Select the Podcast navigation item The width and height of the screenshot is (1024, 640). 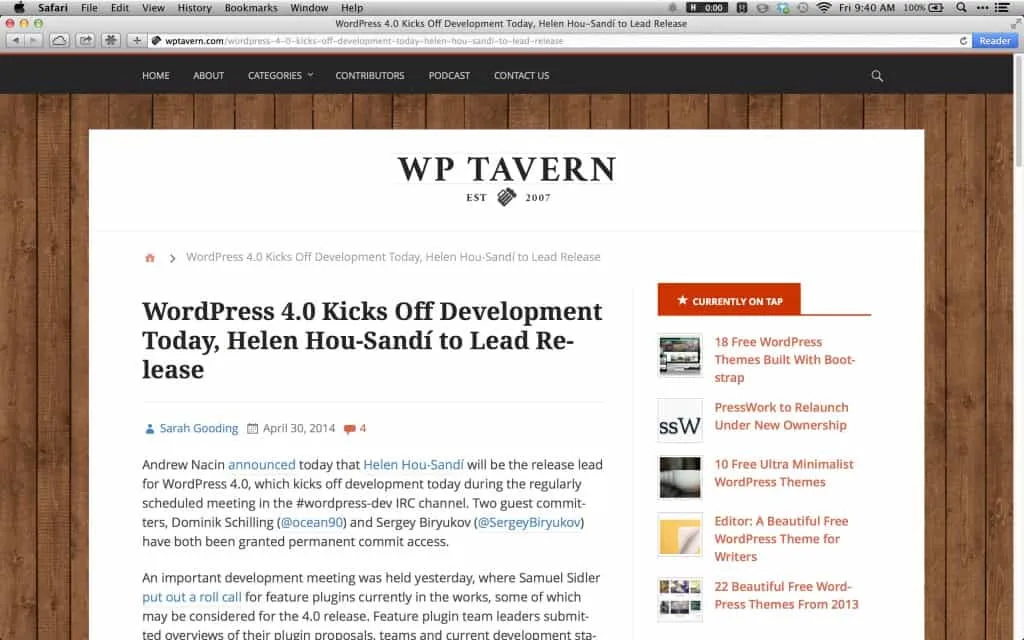[x=449, y=75]
